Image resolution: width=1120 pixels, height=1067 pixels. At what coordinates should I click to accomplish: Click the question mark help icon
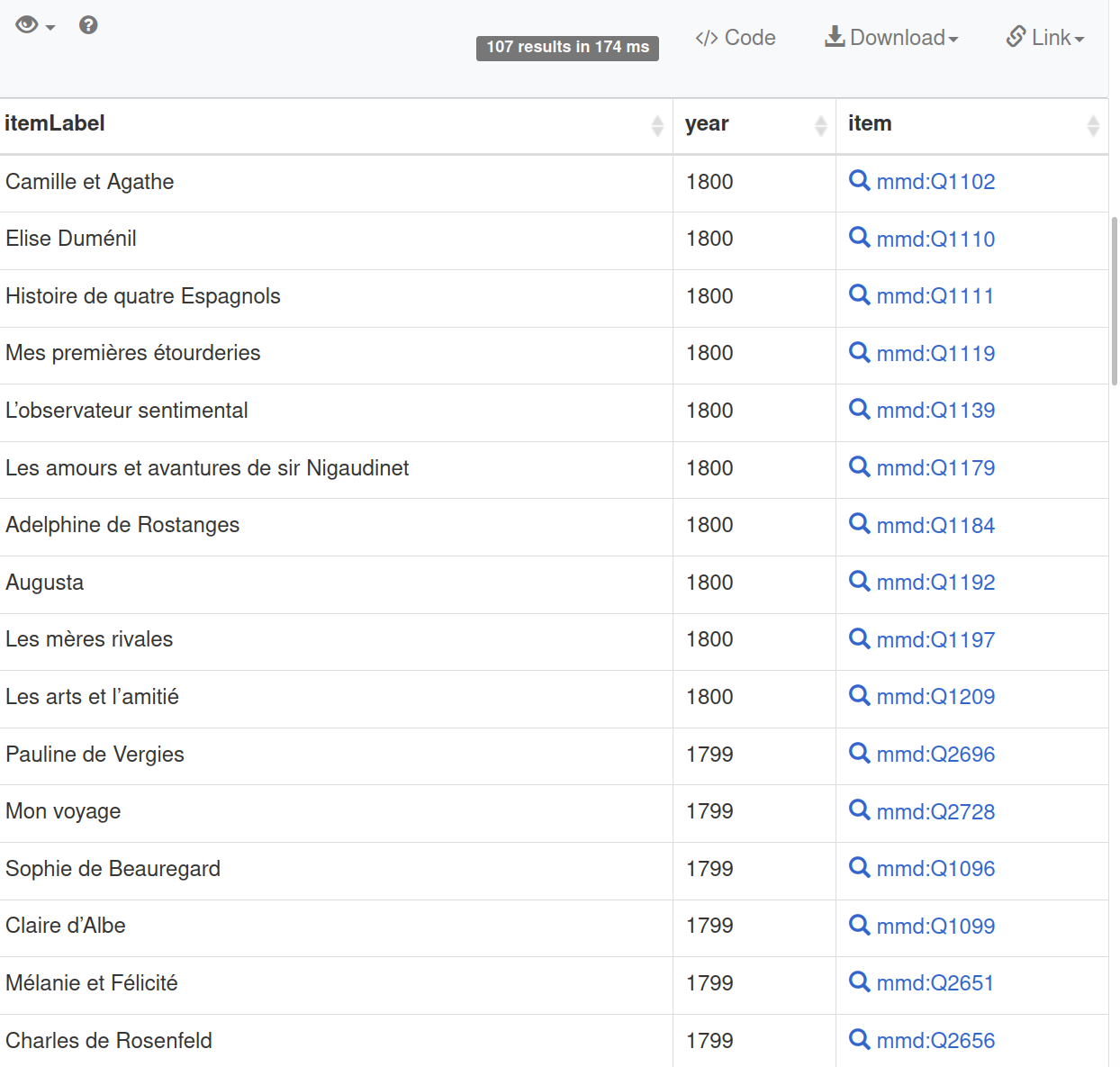tap(88, 25)
